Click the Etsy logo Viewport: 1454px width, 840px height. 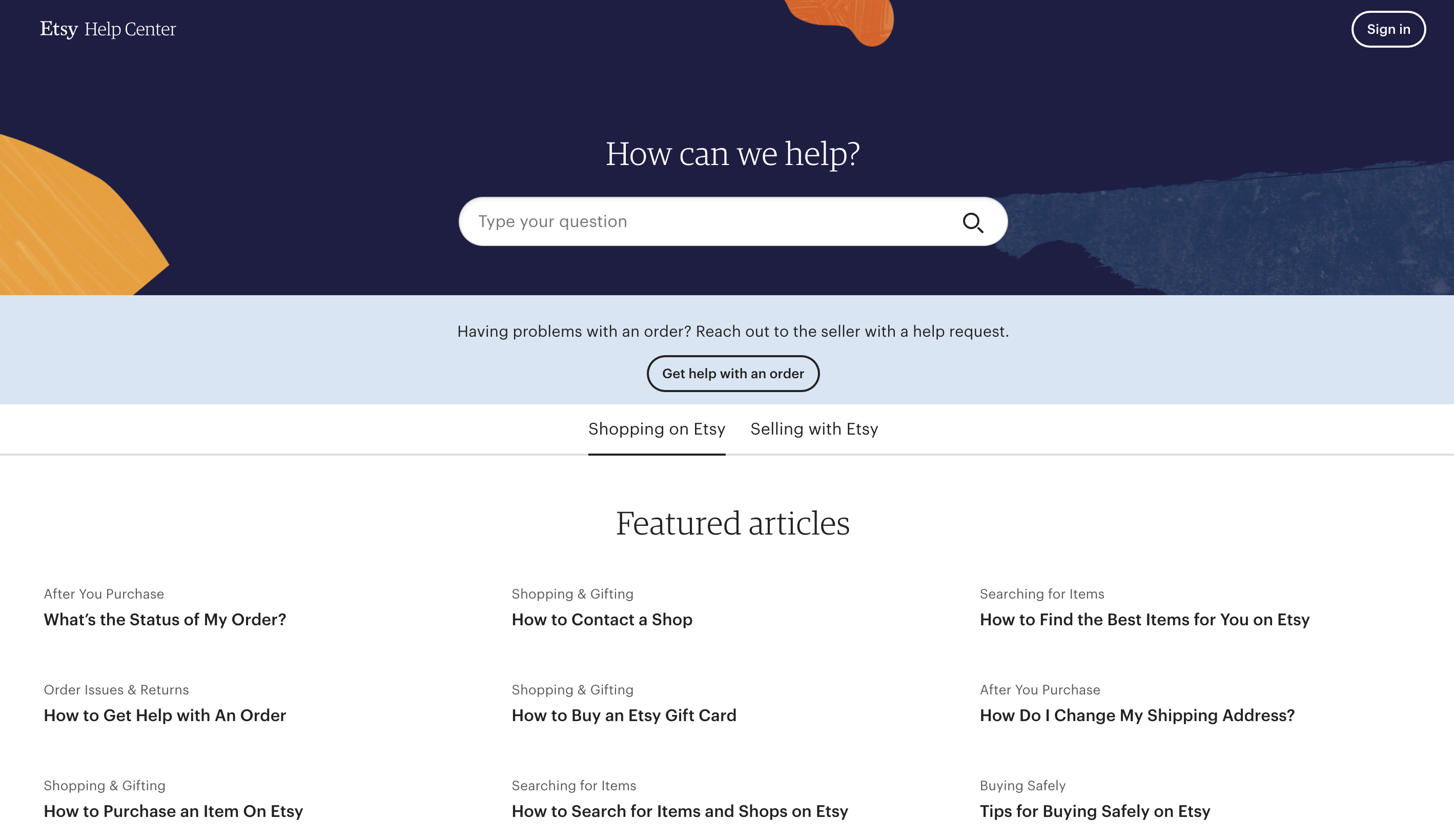click(58, 29)
